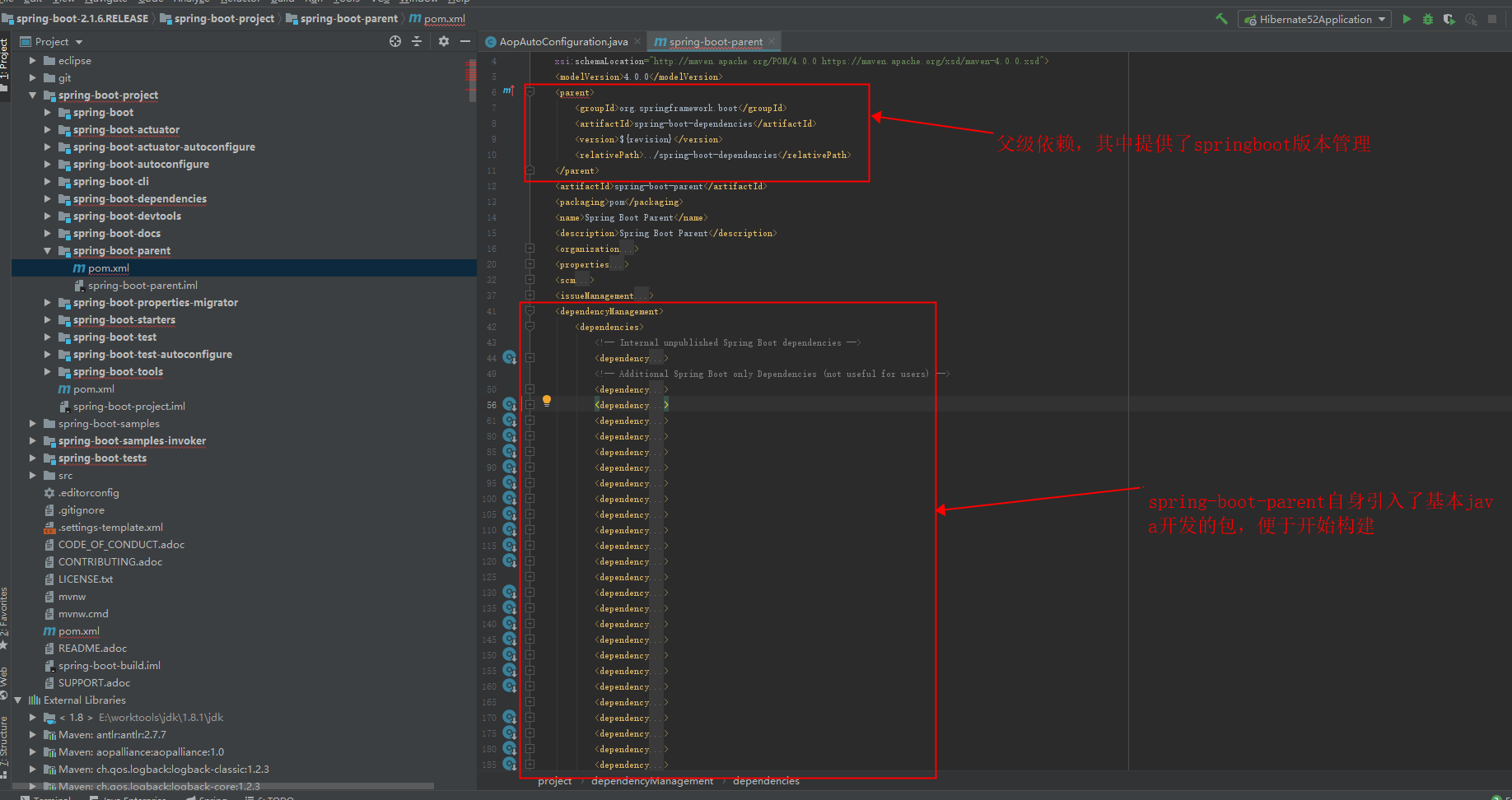Collapse the spring-boot-project folder
The image size is (1512, 800).
pos(33,95)
